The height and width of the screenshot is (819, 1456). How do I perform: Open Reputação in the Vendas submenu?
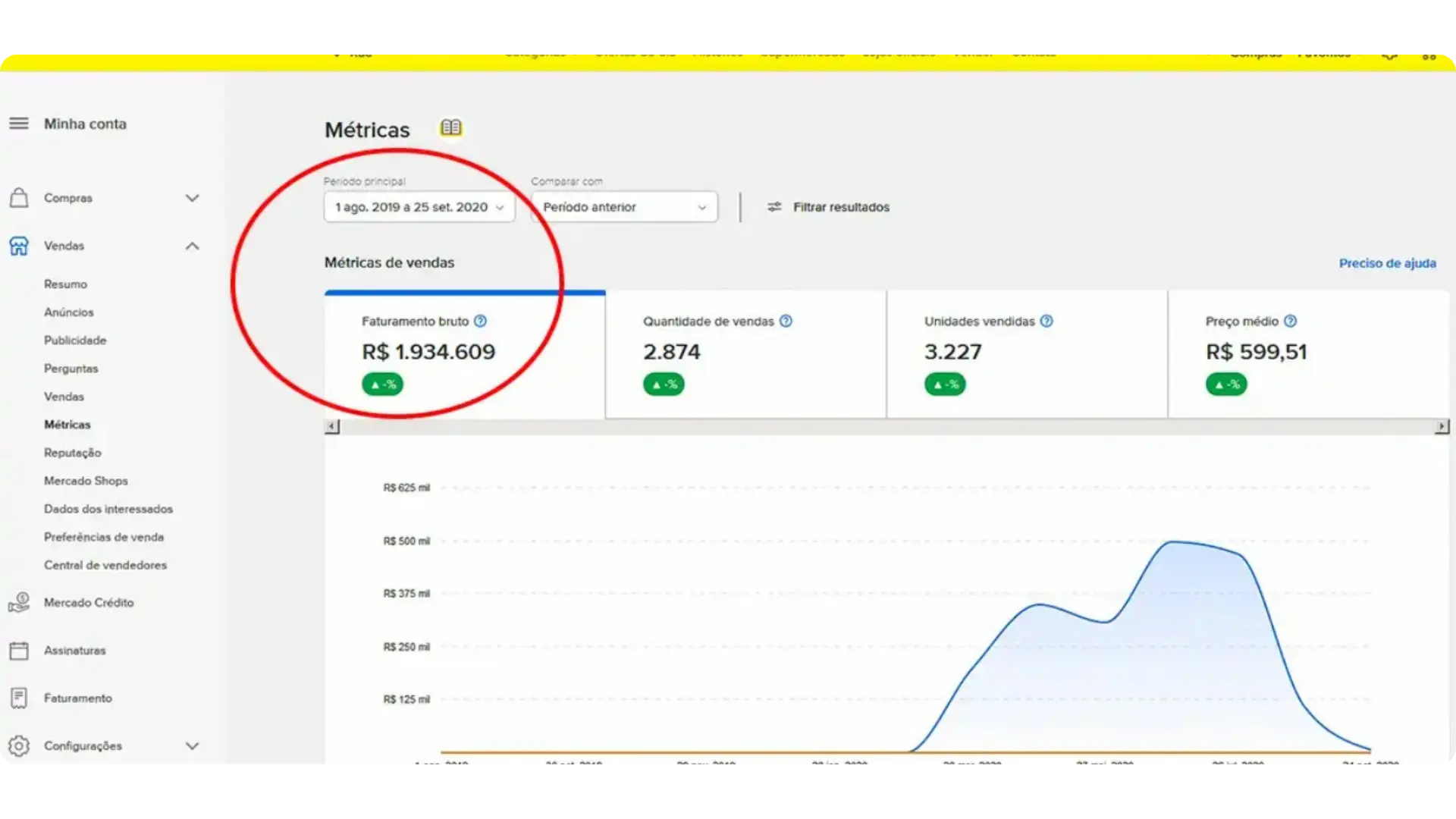tap(72, 453)
